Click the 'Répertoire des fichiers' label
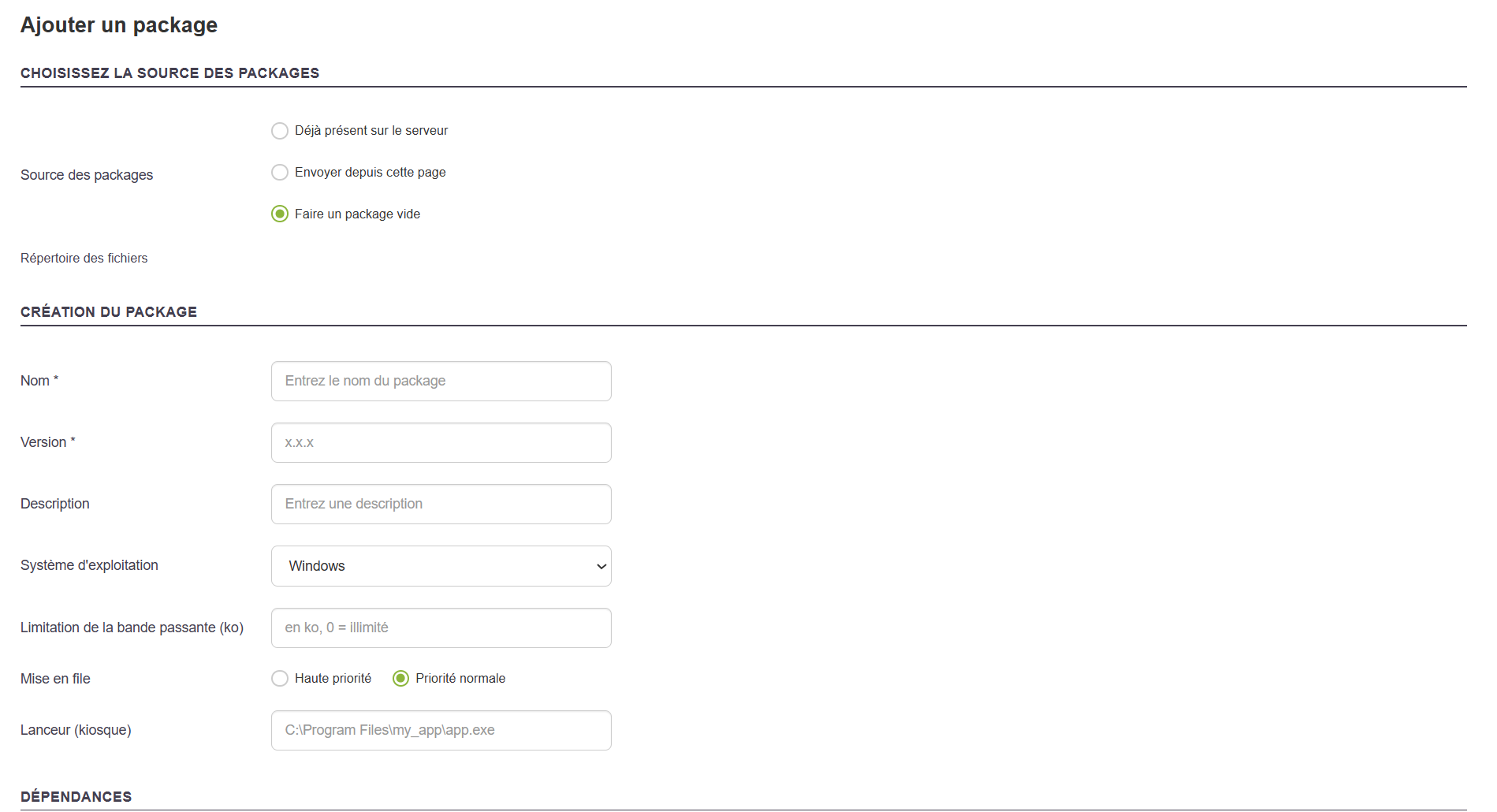This screenshot has width=1497, height=812. click(x=84, y=259)
